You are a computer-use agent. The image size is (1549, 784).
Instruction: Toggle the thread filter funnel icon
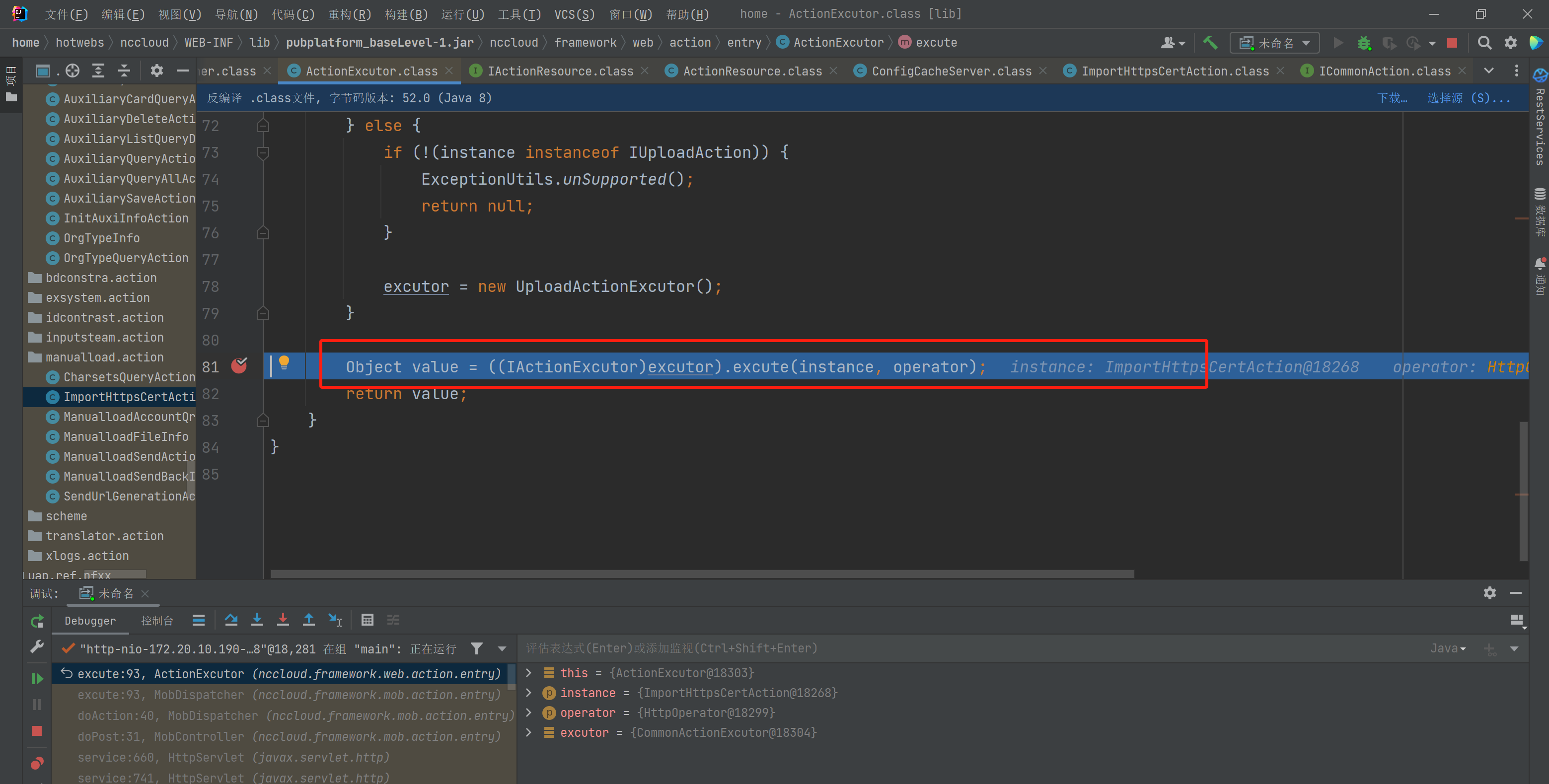[476, 648]
